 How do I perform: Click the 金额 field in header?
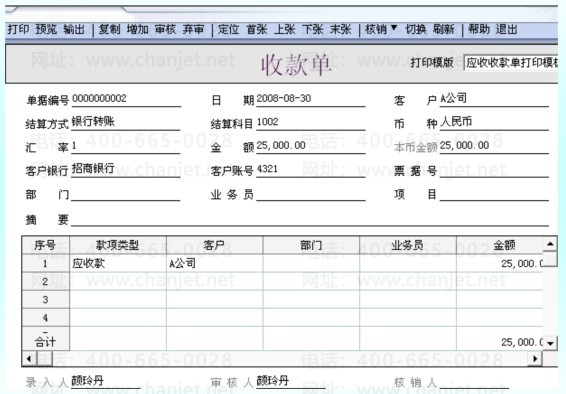[311, 146]
